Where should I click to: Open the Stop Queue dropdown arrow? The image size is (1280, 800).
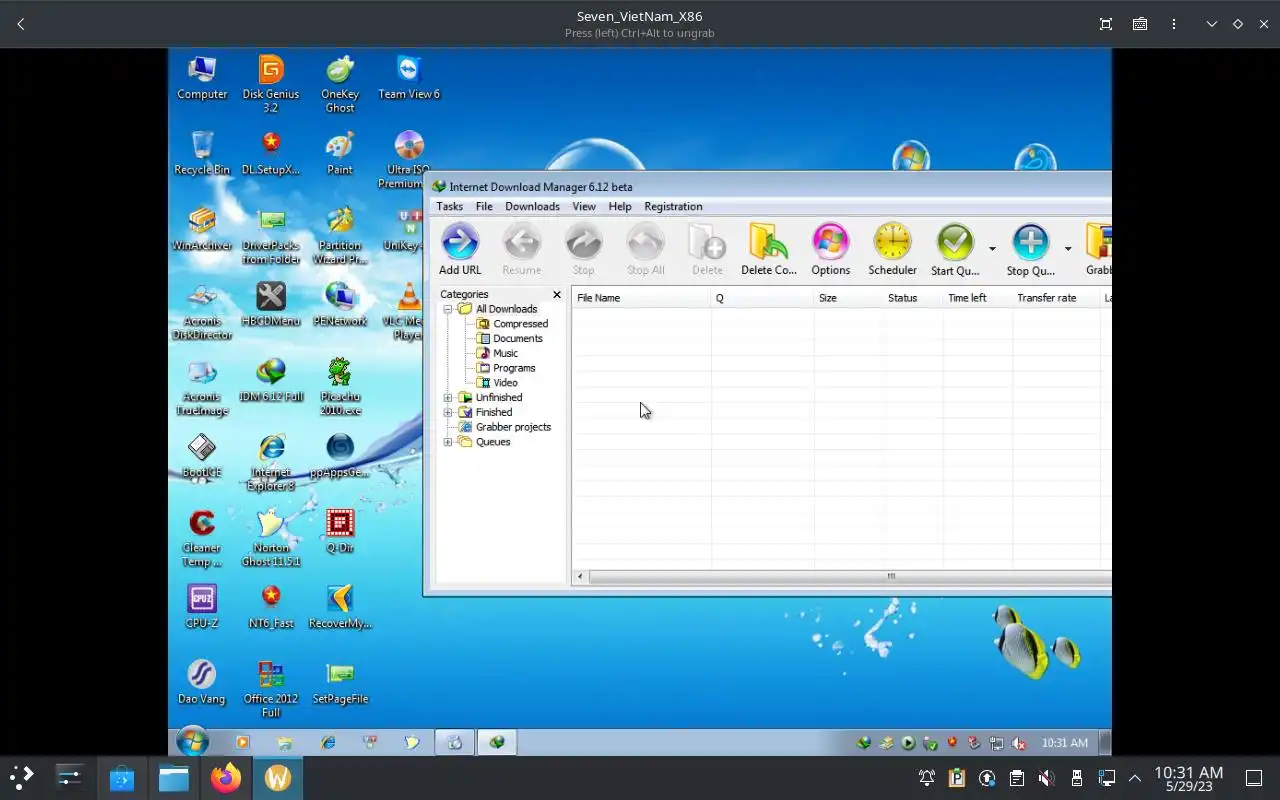click(x=1068, y=249)
